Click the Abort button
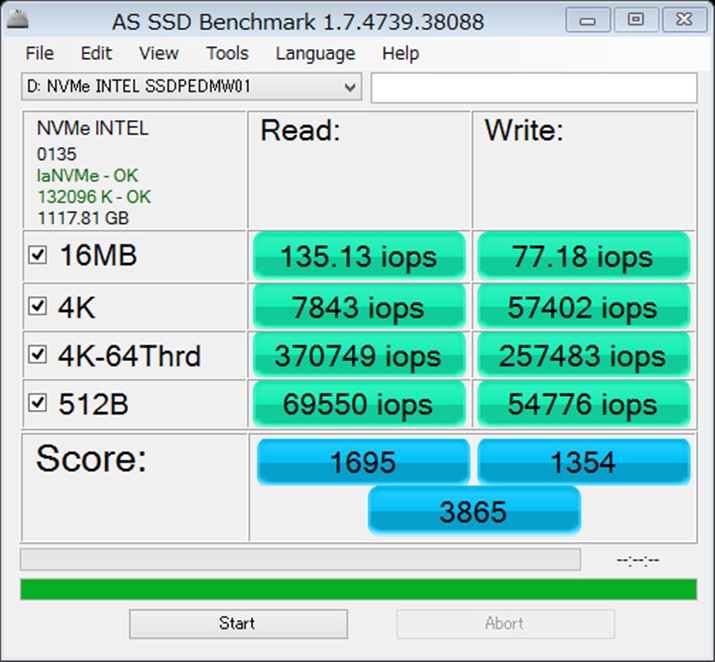The height and width of the screenshot is (662, 715). click(x=504, y=624)
